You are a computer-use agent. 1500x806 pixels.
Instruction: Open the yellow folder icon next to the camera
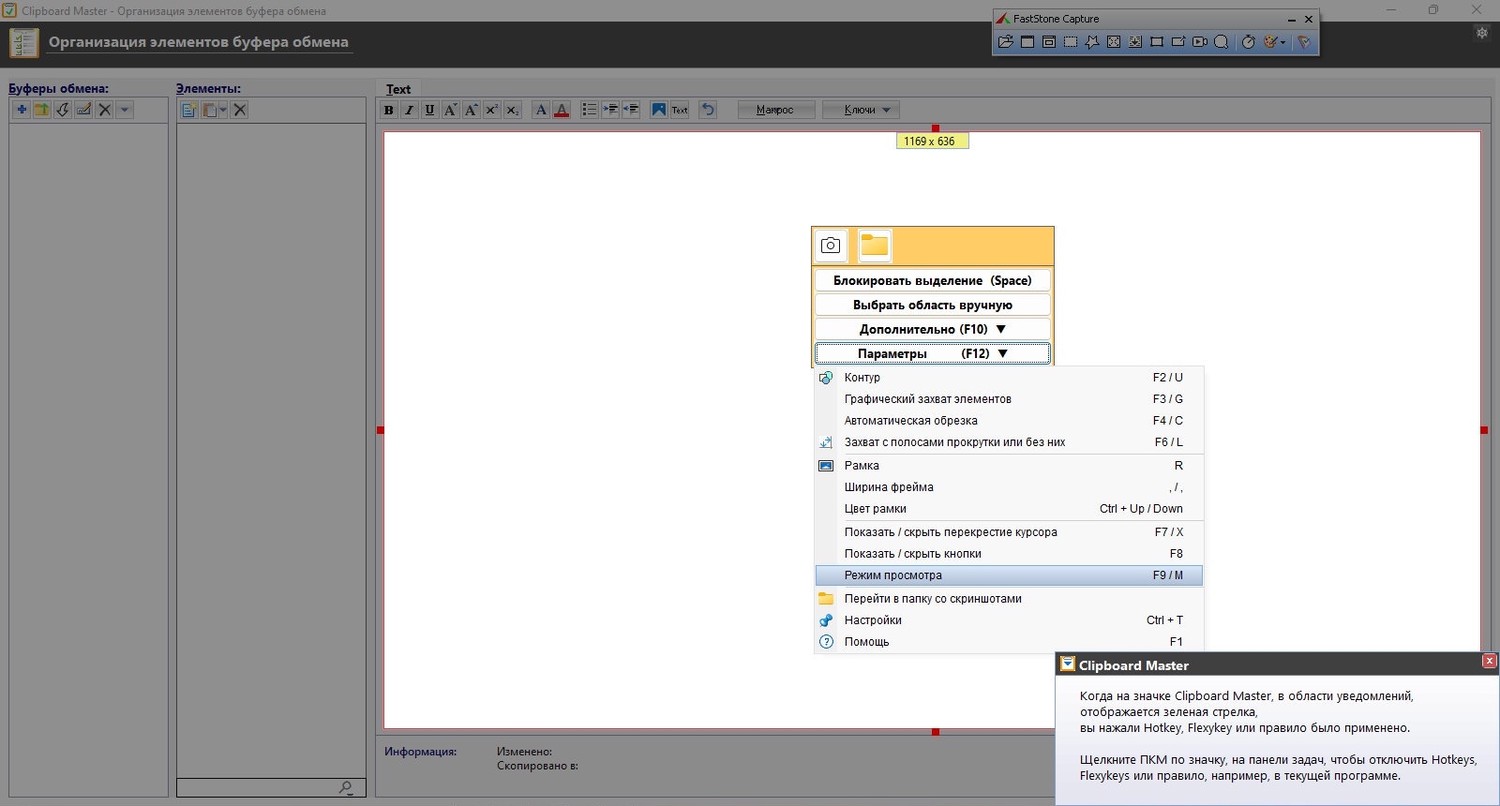point(875,245)
